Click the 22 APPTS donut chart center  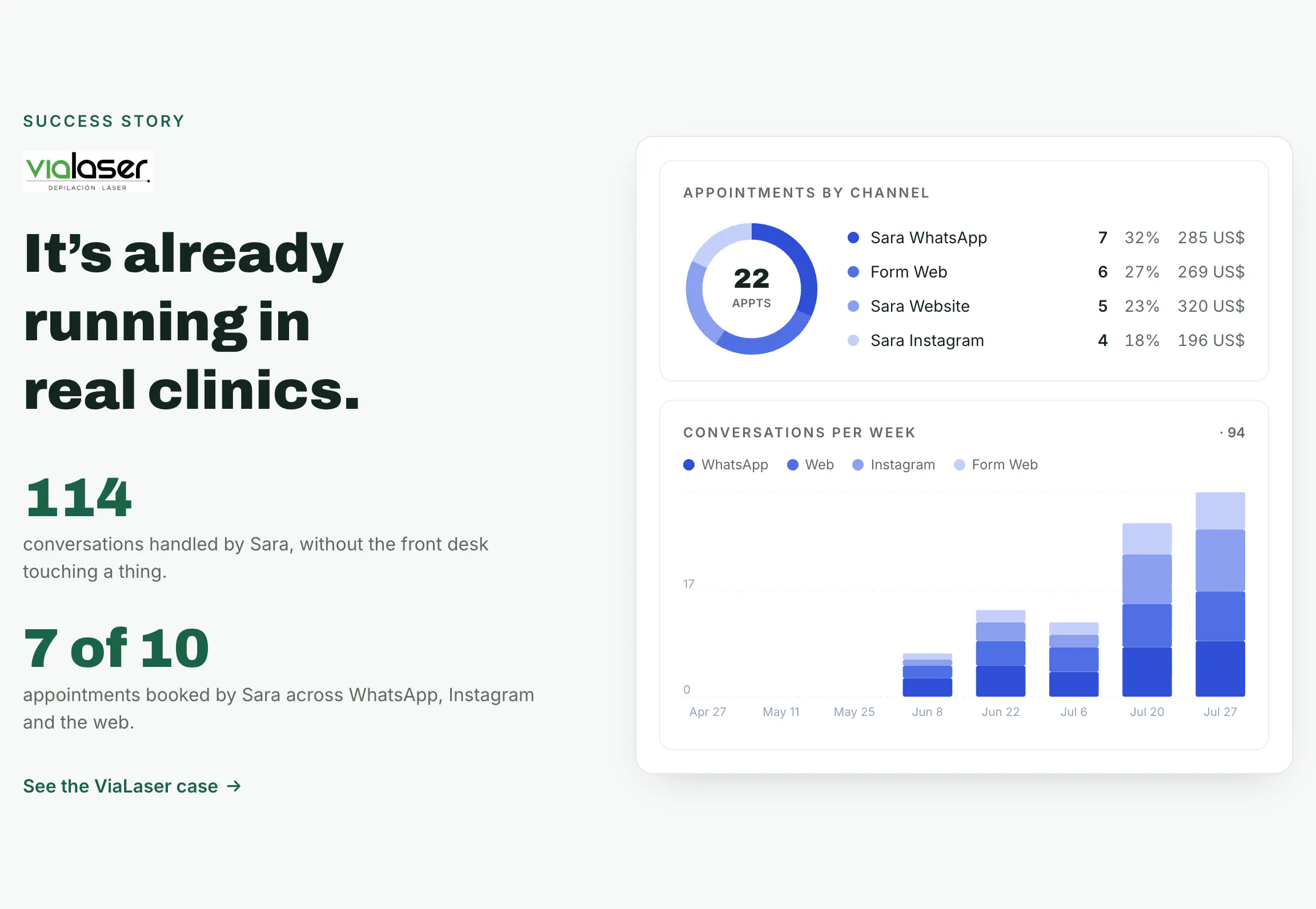752,288
